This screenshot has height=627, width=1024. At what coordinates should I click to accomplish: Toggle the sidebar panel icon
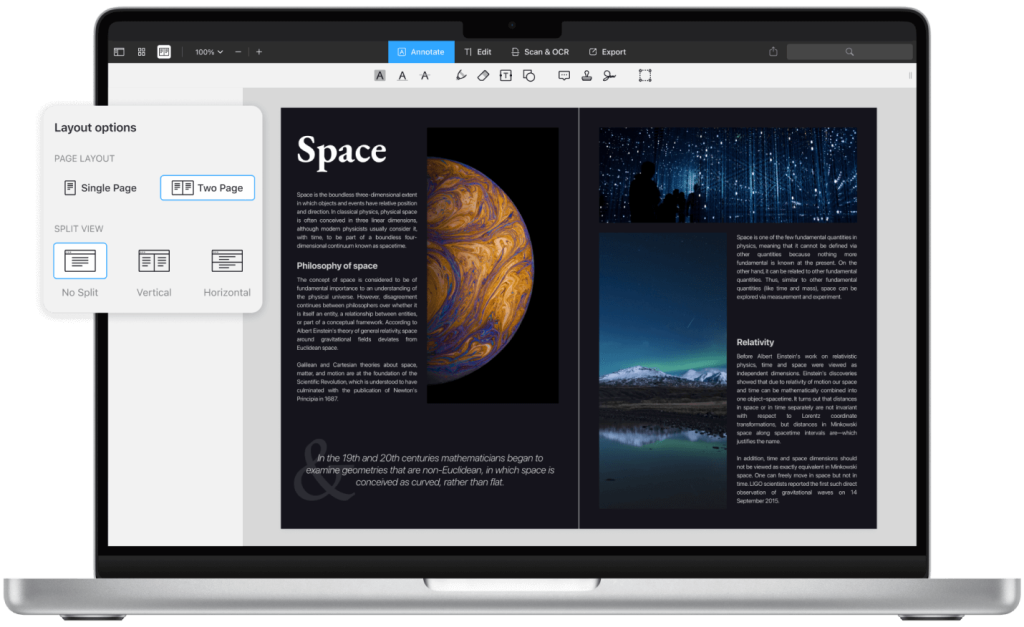119,52
